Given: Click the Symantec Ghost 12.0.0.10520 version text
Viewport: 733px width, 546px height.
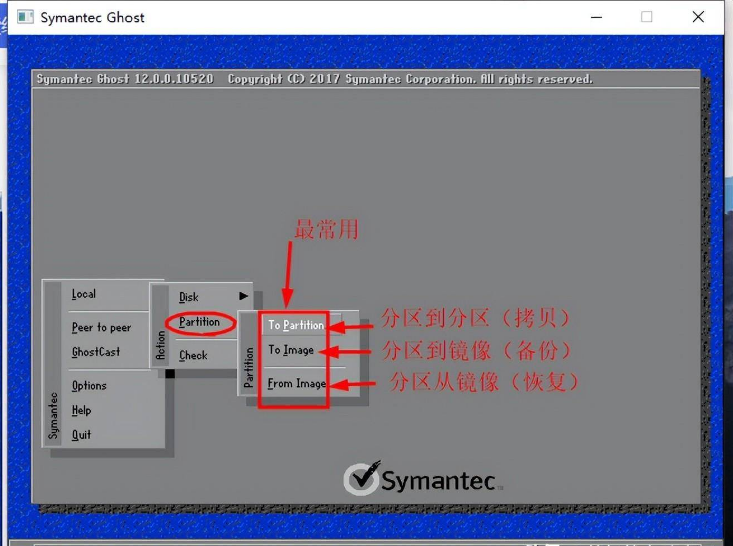Looking at the screenshot, I should point(125,79).
